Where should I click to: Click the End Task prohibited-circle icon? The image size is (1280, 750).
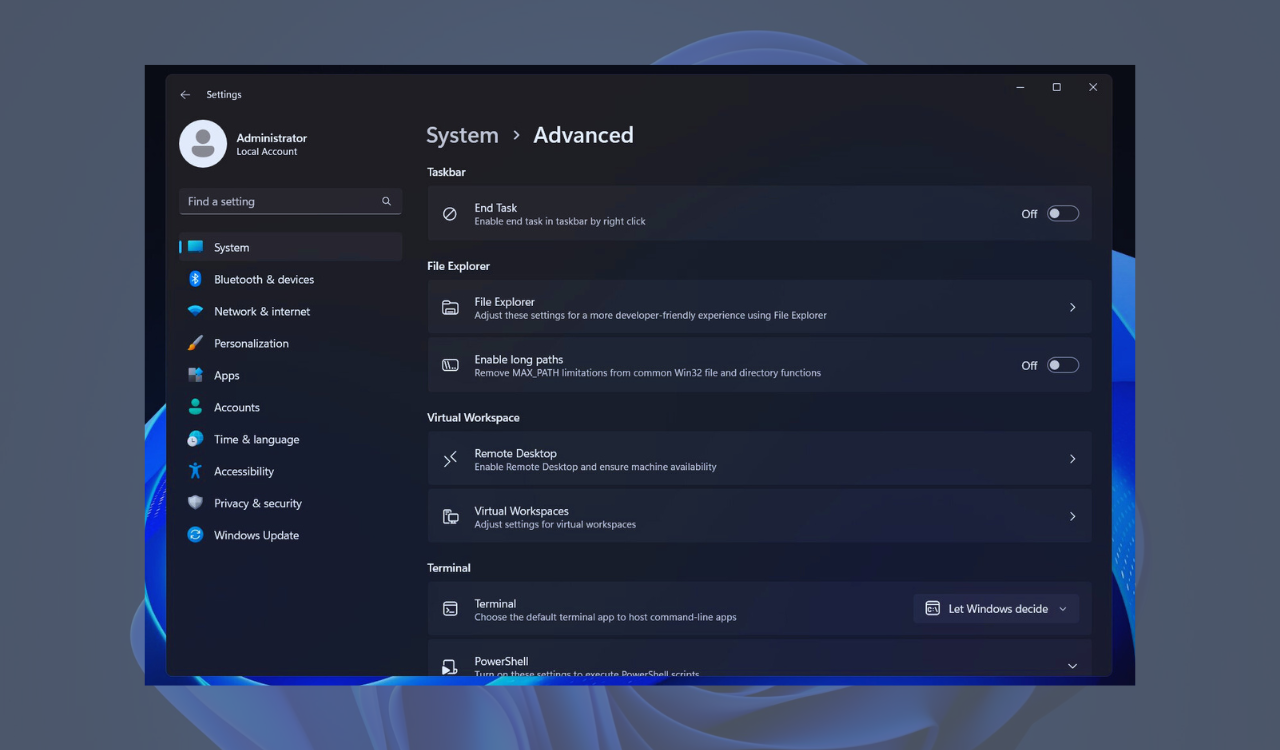(x=450, y=214)
